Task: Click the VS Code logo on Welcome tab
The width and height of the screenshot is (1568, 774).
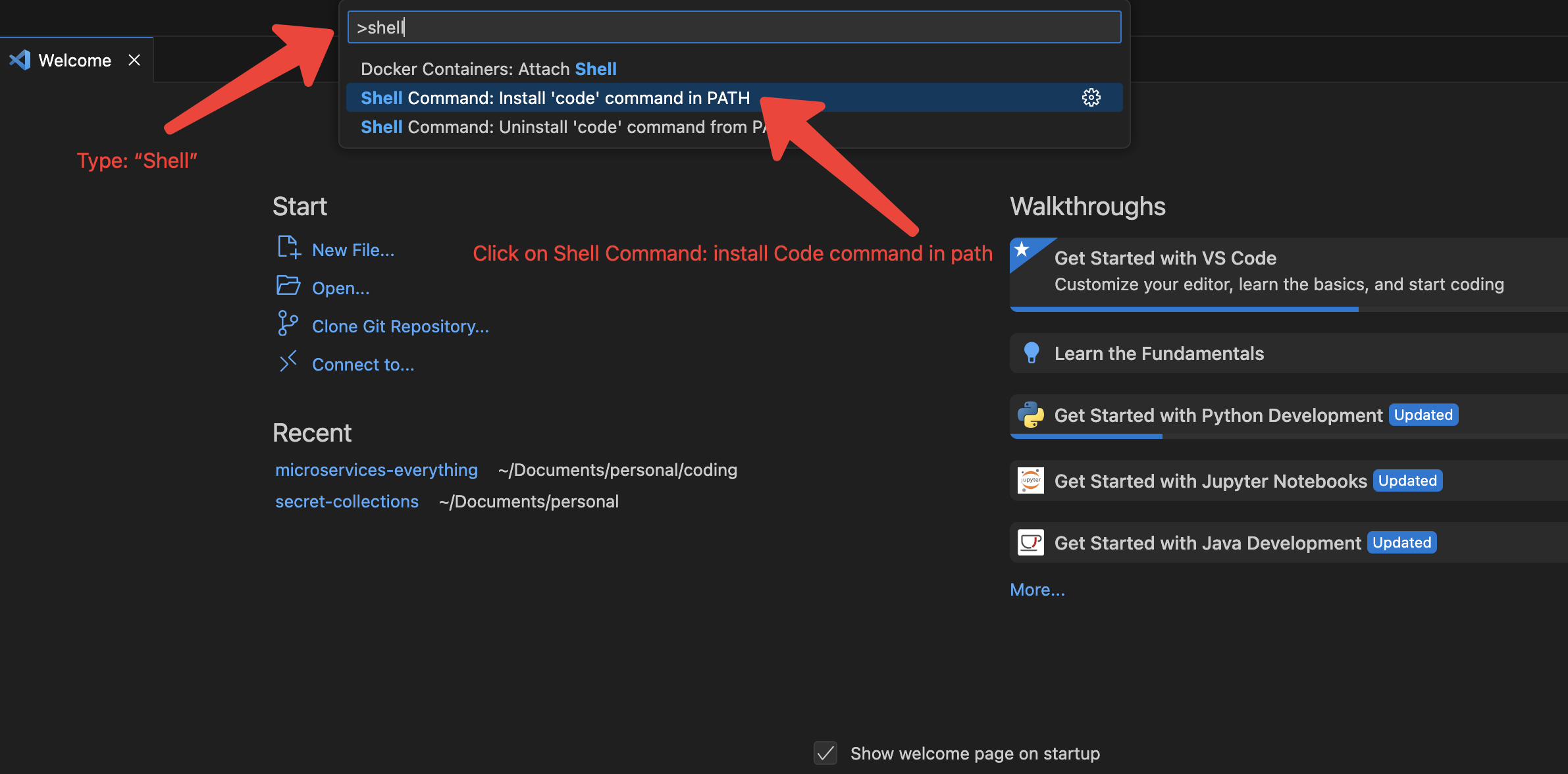Action: [20, 60]
